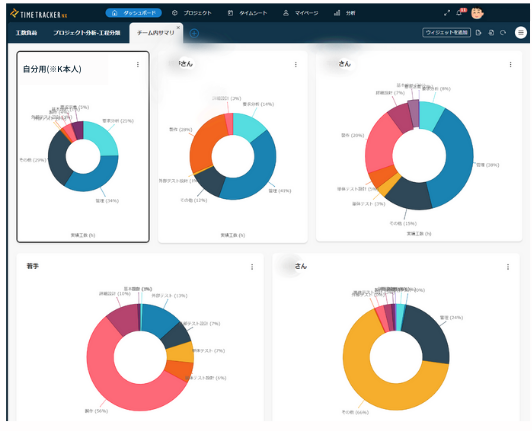Close the チーム内サマリ tab
The height and width of the screenshot is (431, 532).
178,27
